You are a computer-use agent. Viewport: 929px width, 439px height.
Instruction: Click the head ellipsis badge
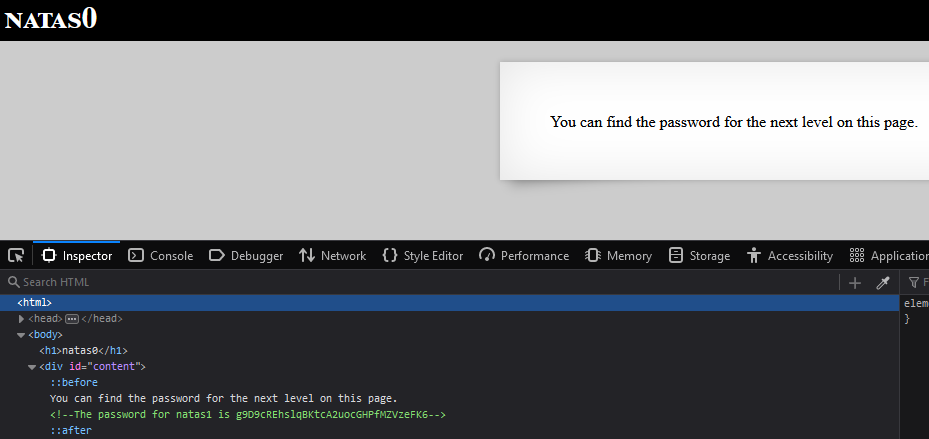coord(72,319)
